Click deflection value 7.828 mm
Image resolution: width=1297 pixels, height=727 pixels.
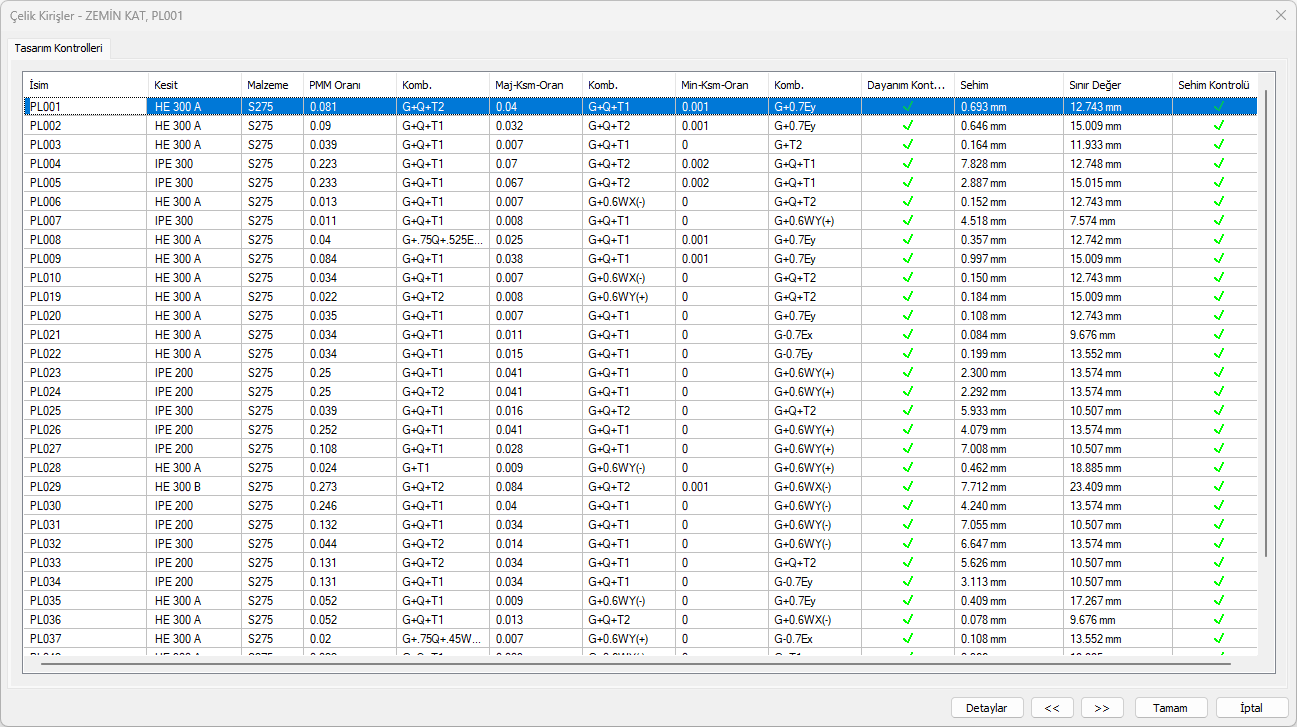pyautogui.click(x=1009, y=163)
